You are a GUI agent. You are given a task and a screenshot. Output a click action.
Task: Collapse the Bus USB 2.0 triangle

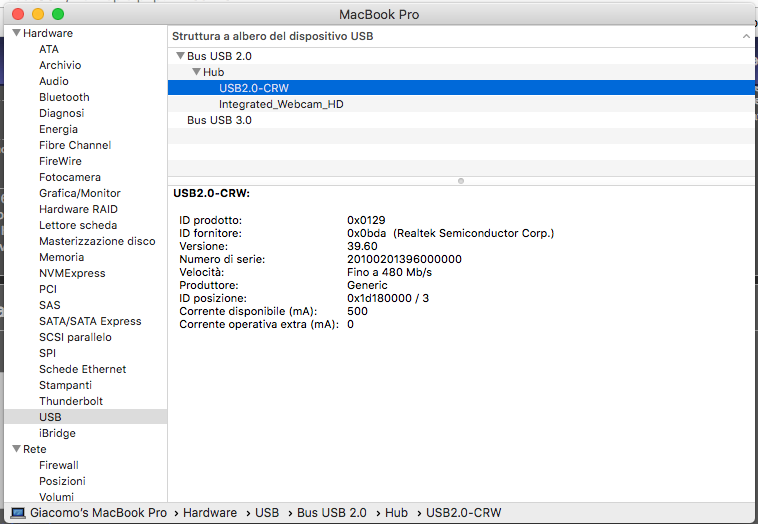180,56
